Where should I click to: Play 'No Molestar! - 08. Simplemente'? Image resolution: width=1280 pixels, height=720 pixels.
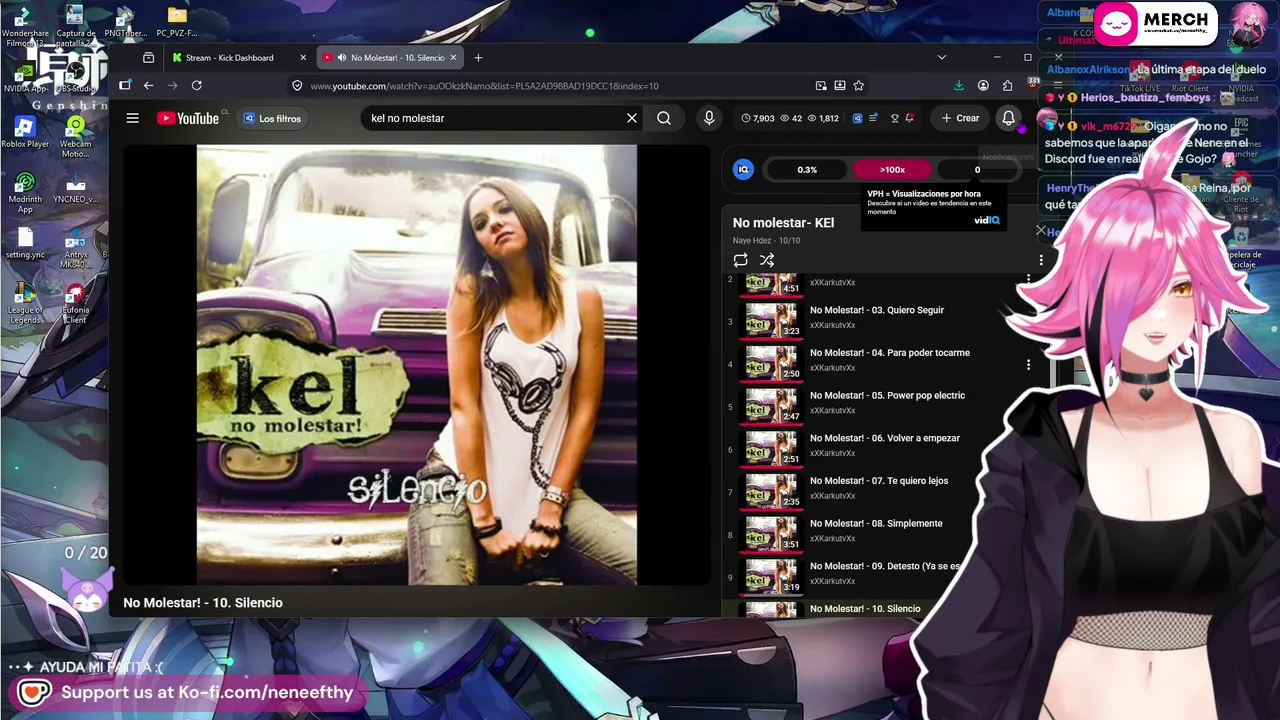coord(876,524)
